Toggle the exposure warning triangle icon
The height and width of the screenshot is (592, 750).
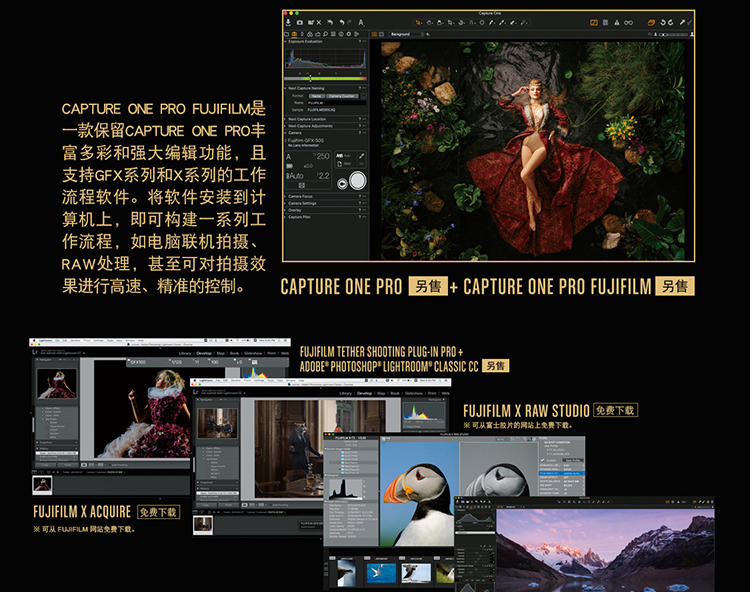[617, 22]
